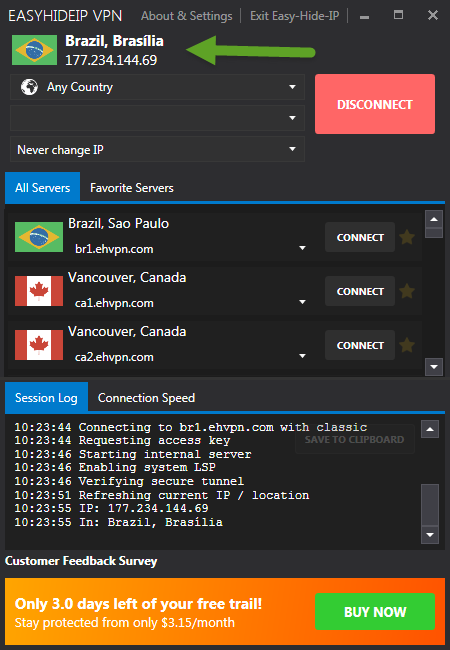The height and width of the screenshot is (650, 450).
Task: Click the globe icon in Any Country
Action: (x=29, y=87)
